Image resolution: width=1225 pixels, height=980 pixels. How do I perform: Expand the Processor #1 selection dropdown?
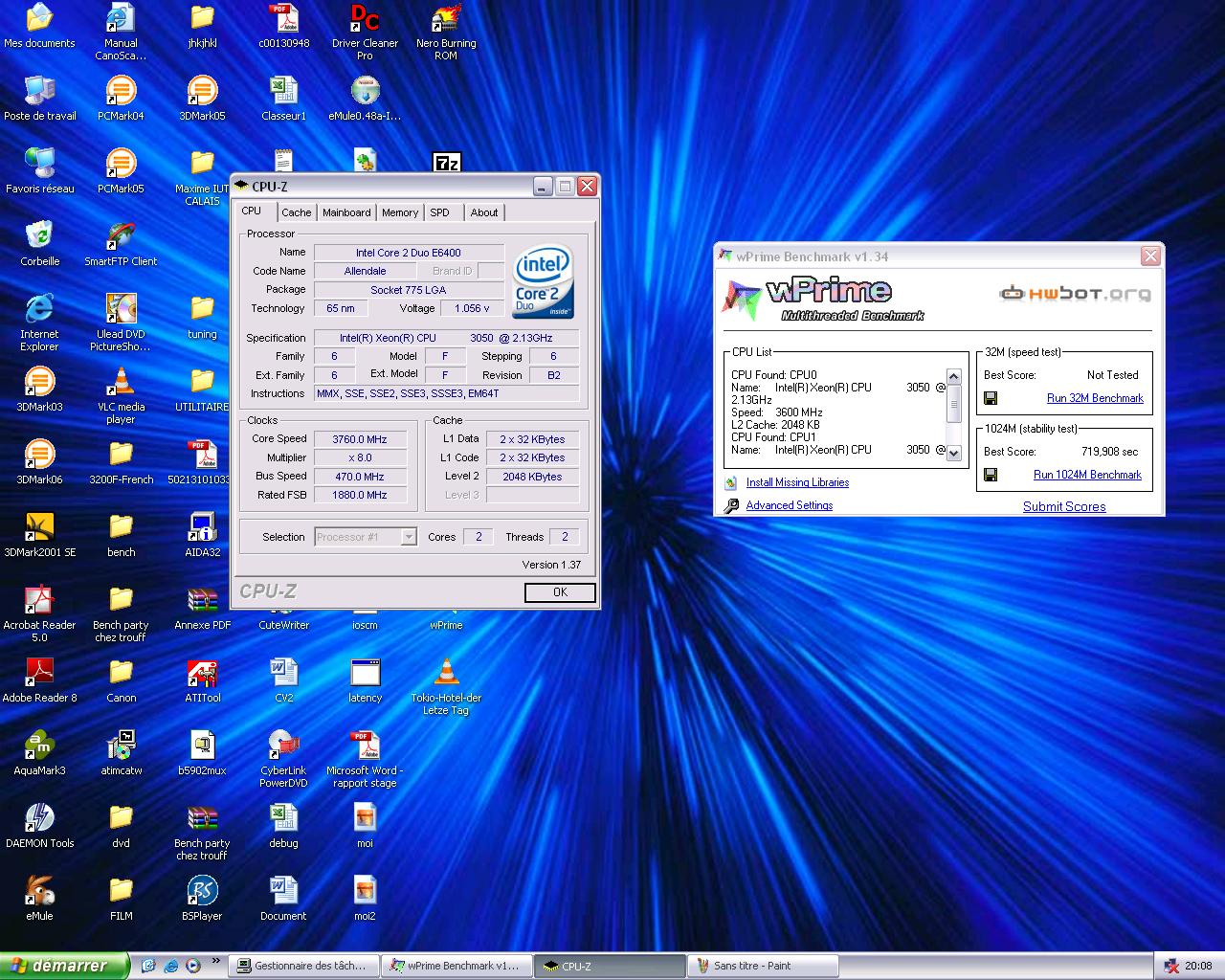coord(409,537)
